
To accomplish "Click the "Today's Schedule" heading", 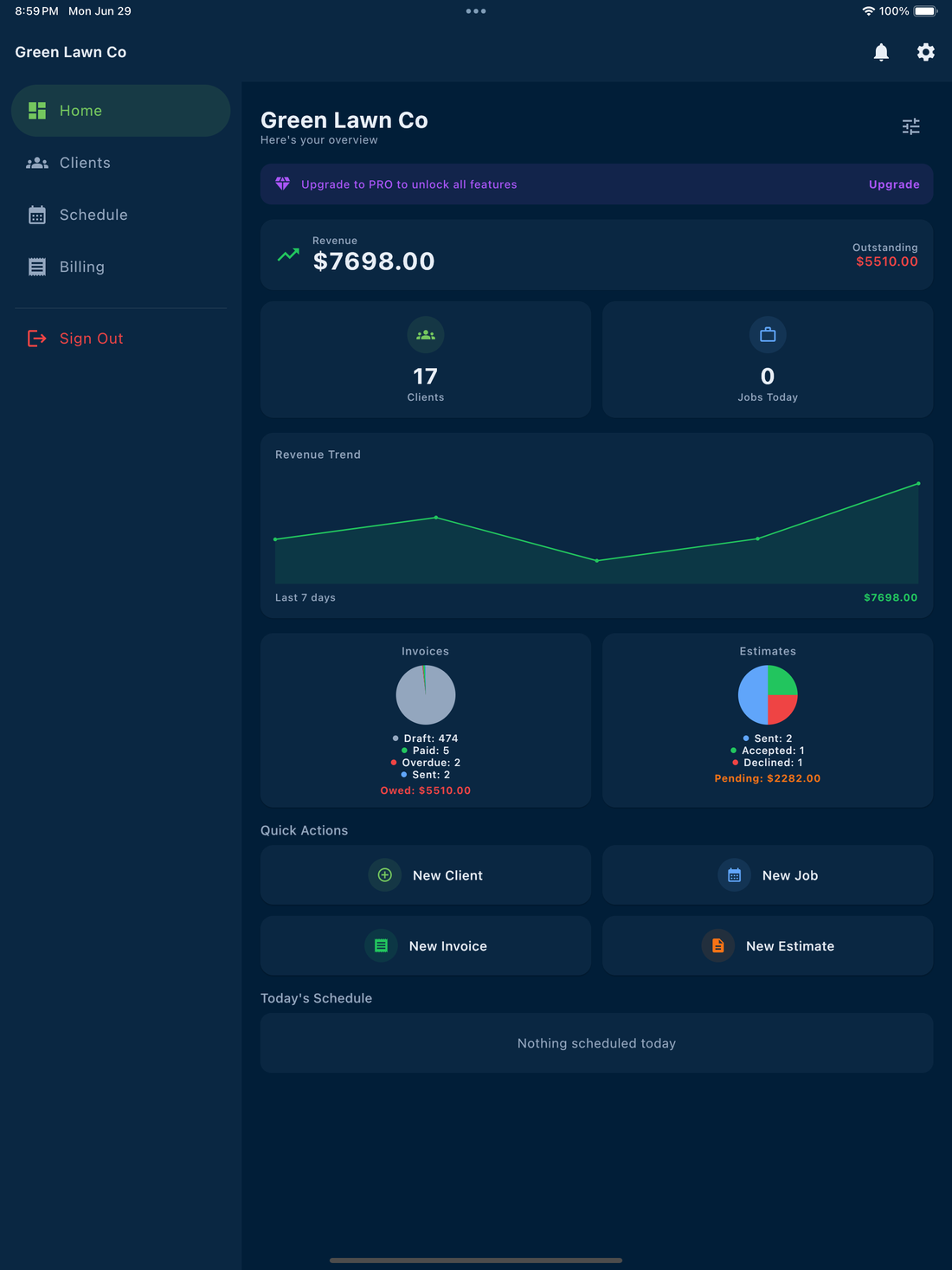I will (317, 998).
